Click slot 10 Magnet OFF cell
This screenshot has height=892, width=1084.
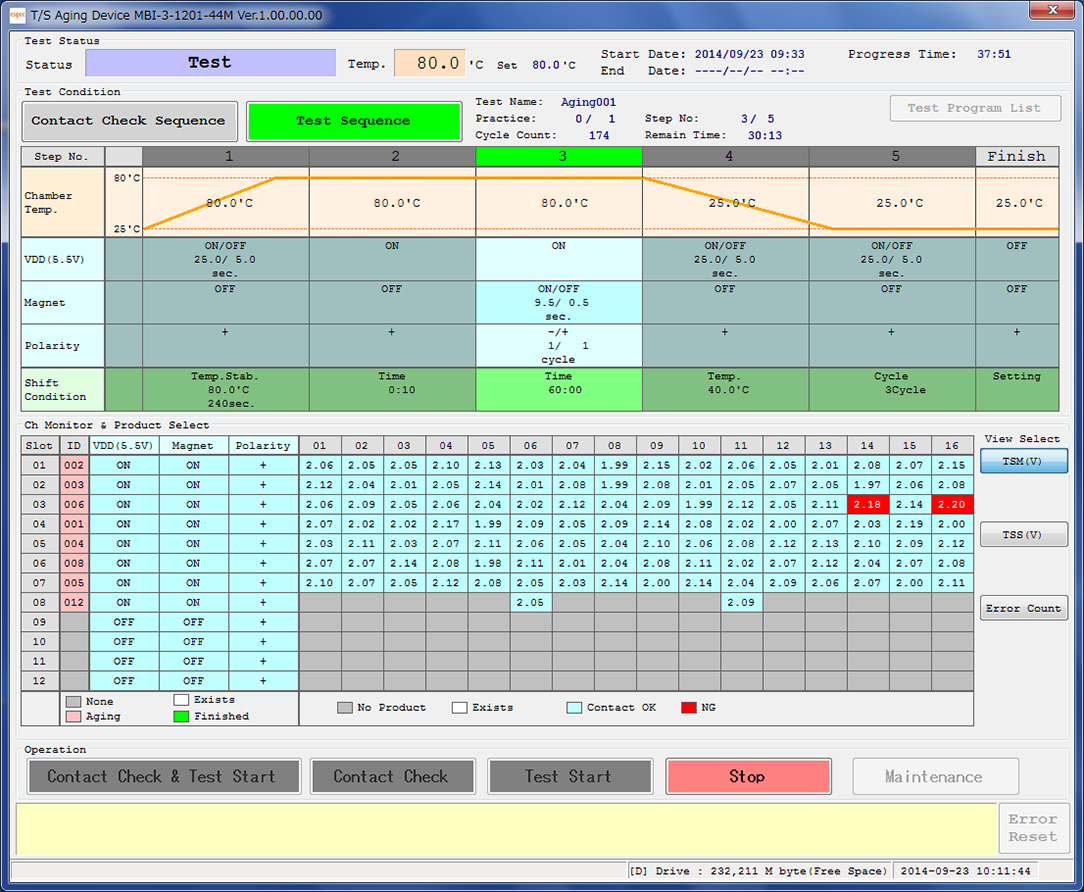193,642
